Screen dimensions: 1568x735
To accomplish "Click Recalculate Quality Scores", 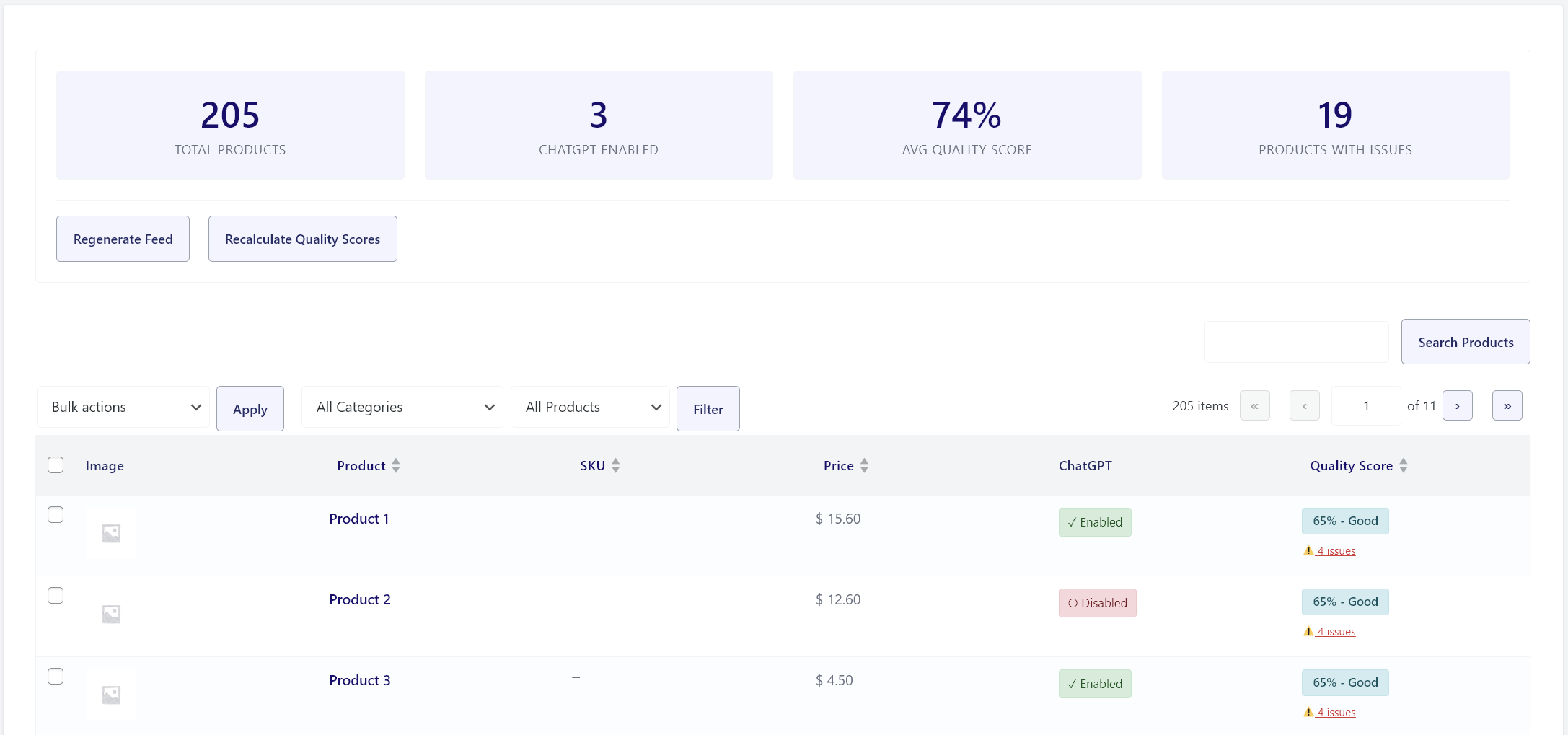I will pyautogui.click(x=302, y=239).
